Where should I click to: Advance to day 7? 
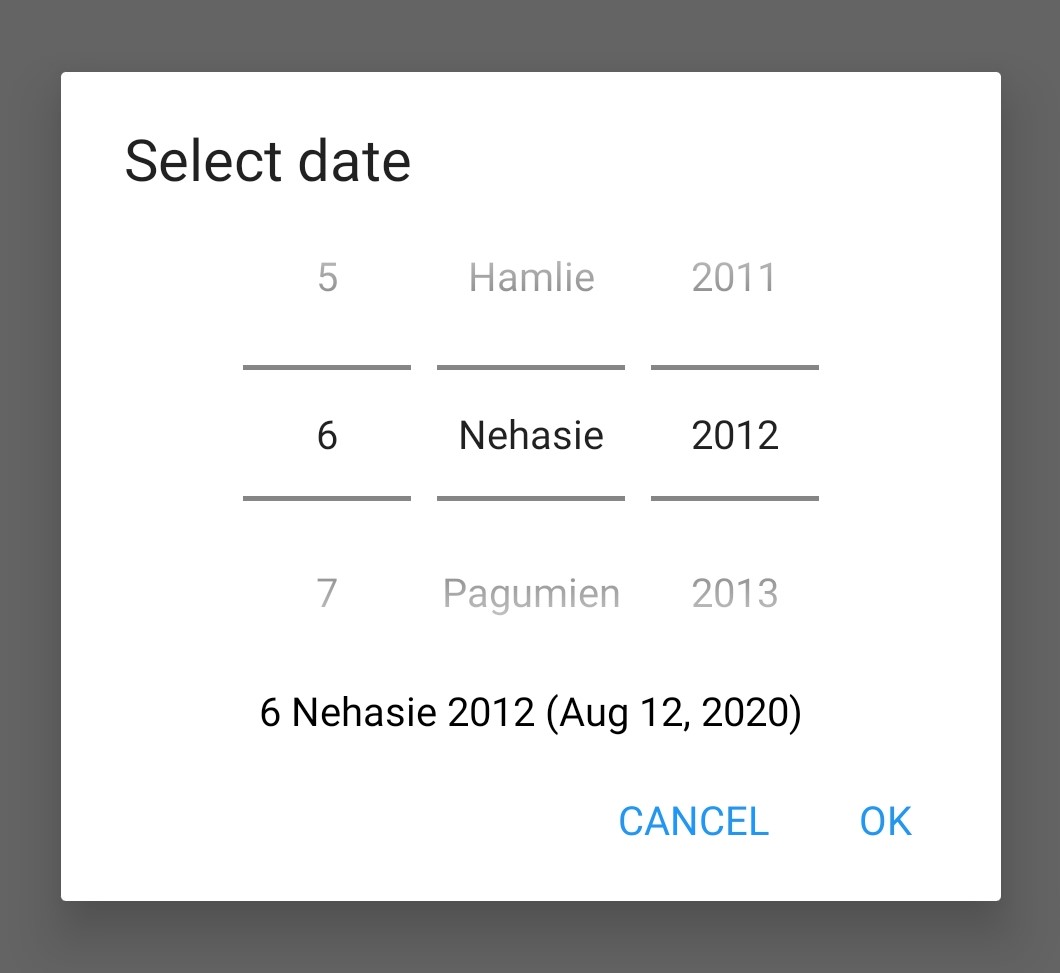coord(327,593)
